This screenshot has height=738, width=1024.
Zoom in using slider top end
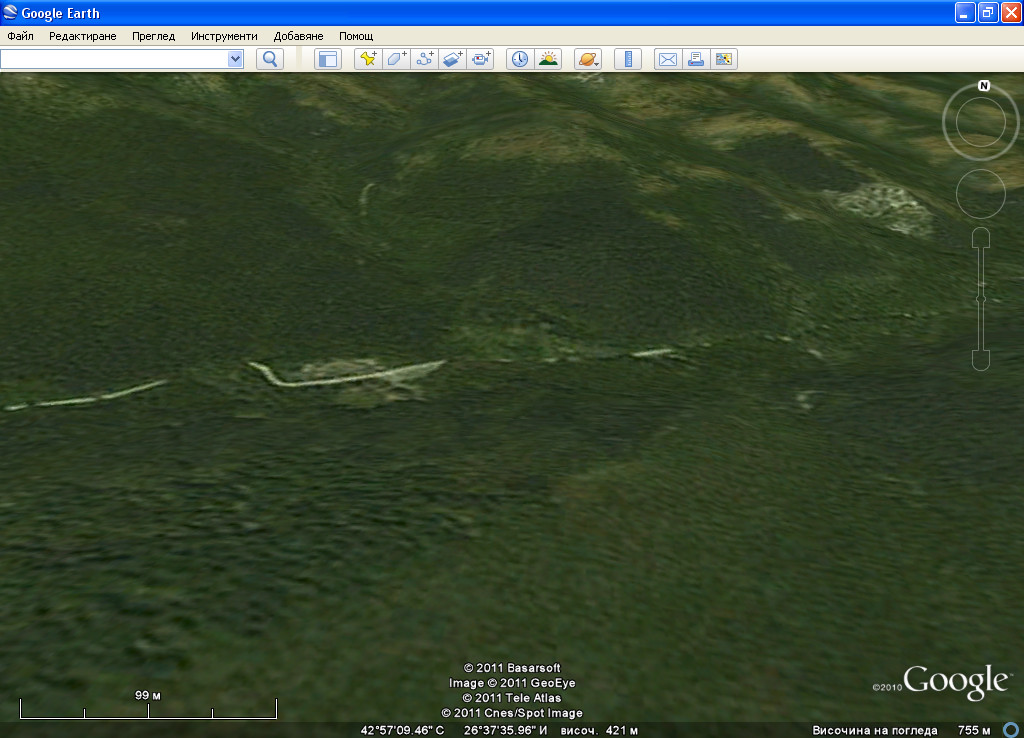(x=981, y=237)
